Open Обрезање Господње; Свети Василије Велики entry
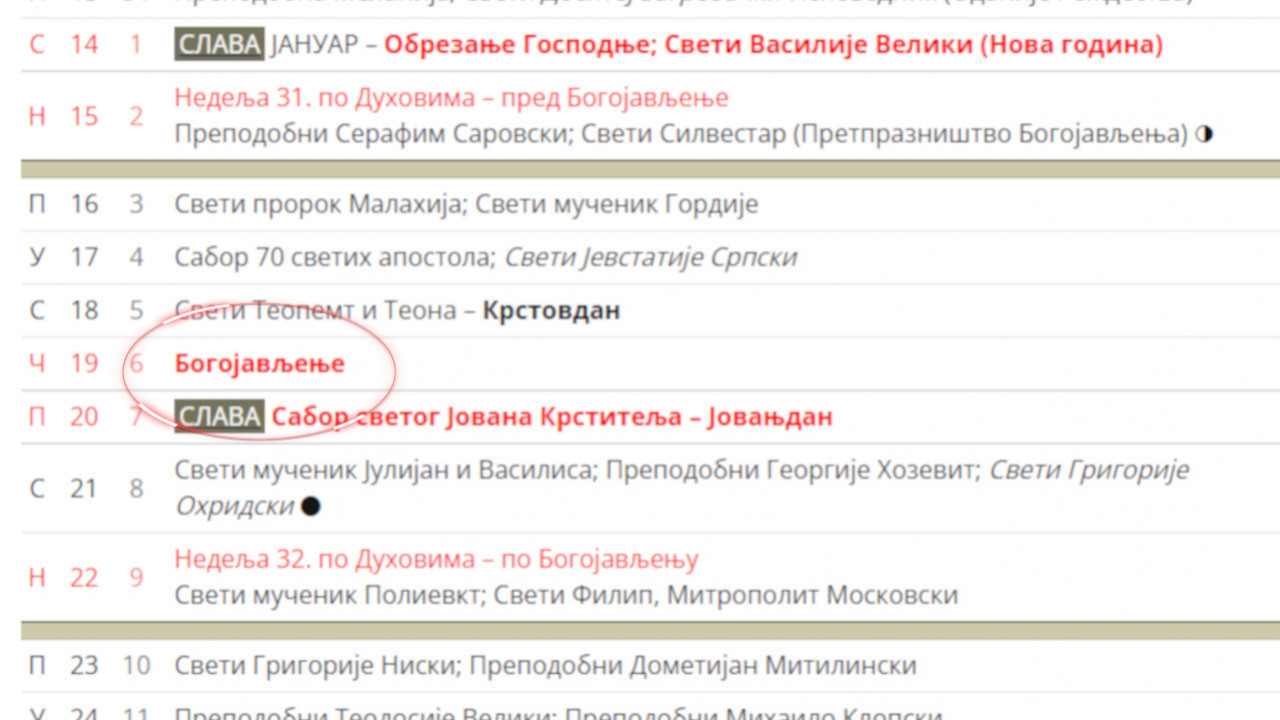The width and height of the screenshot is (1280, 720). [x=772, y=45]
